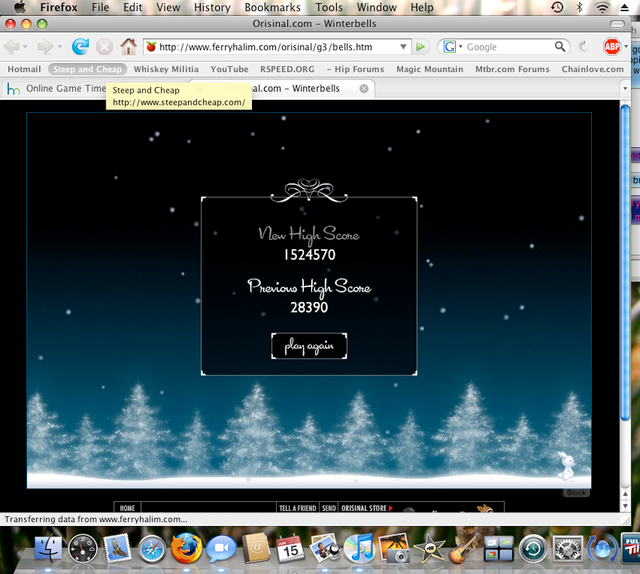Click the scrollbar down arrow

tap(625, 506)
